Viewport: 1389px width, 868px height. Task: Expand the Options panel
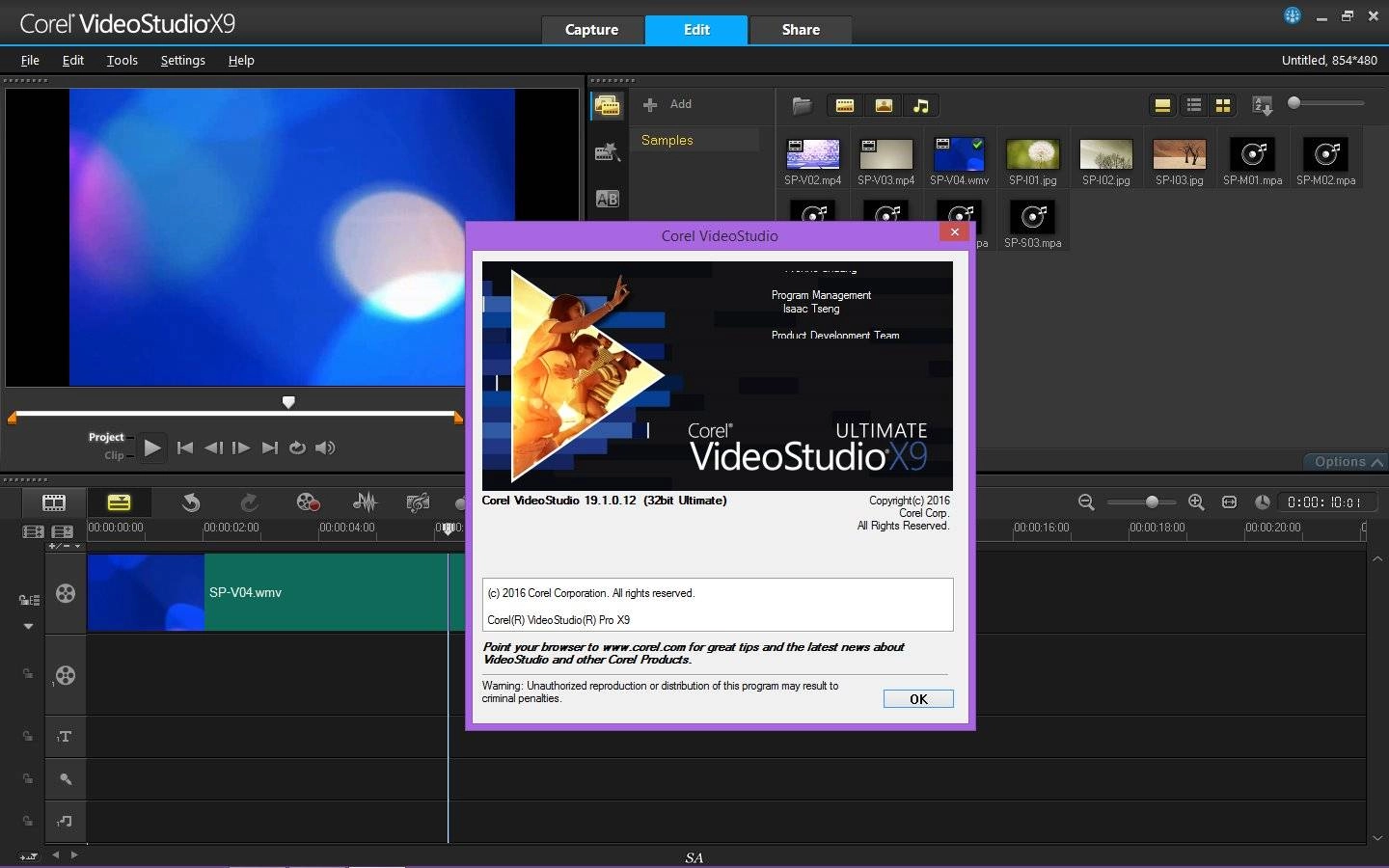tap(1348, 462)
